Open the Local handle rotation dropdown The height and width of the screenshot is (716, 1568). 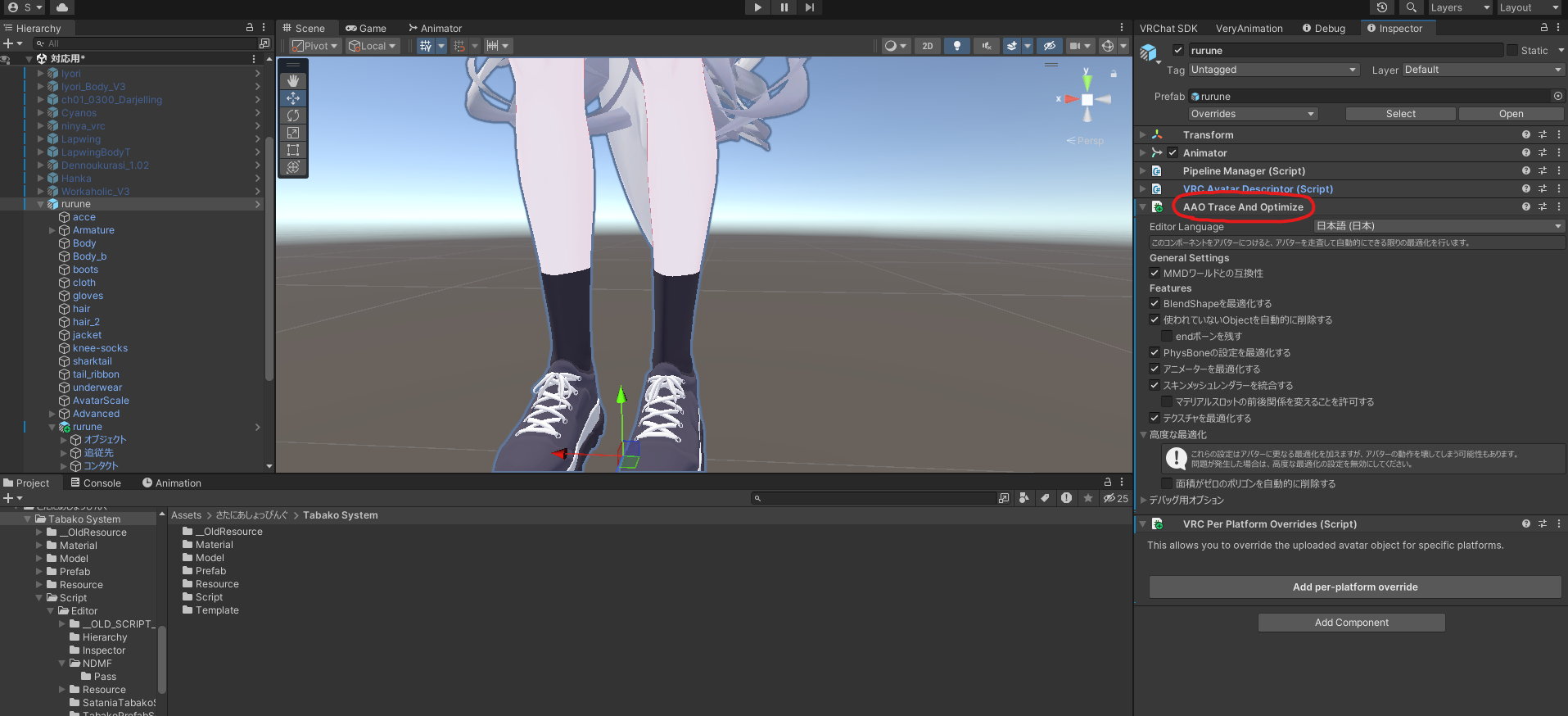[x=372, y=46]
